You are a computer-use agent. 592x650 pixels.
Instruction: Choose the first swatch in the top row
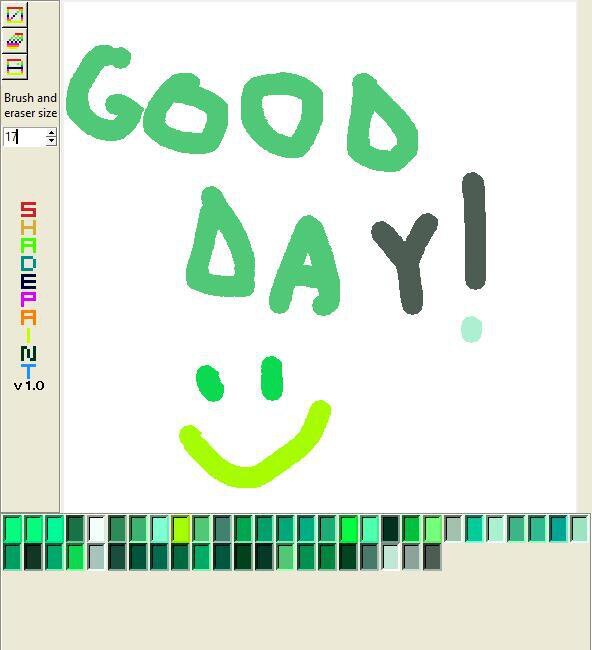pyautogui.click(x=12, y=529)
